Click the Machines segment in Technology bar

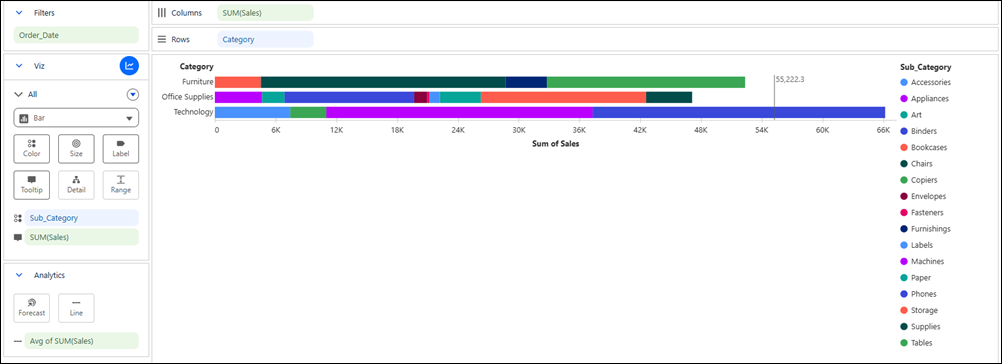point(459,112)
